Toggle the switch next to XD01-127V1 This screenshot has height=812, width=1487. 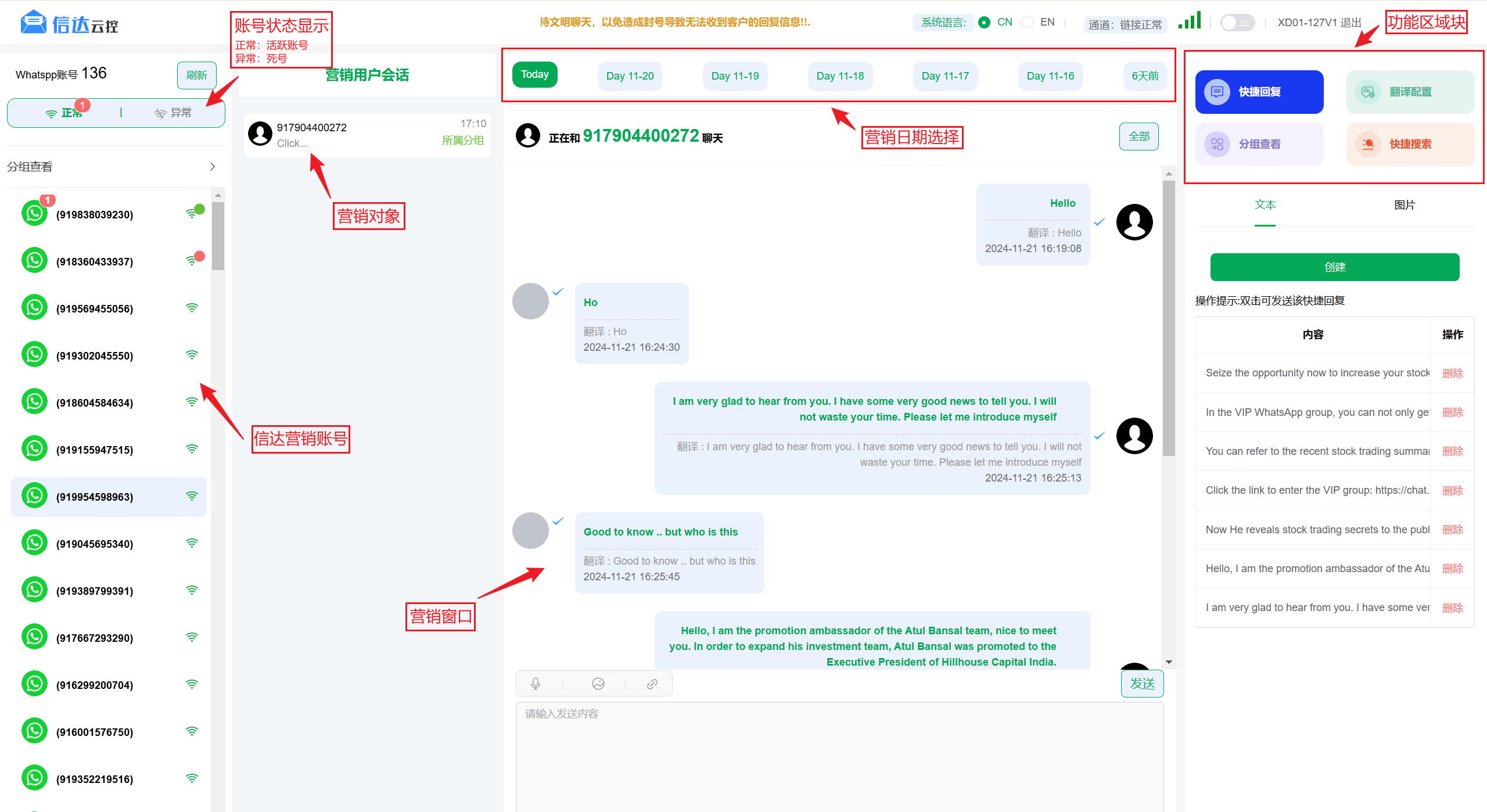(1237, 23)
